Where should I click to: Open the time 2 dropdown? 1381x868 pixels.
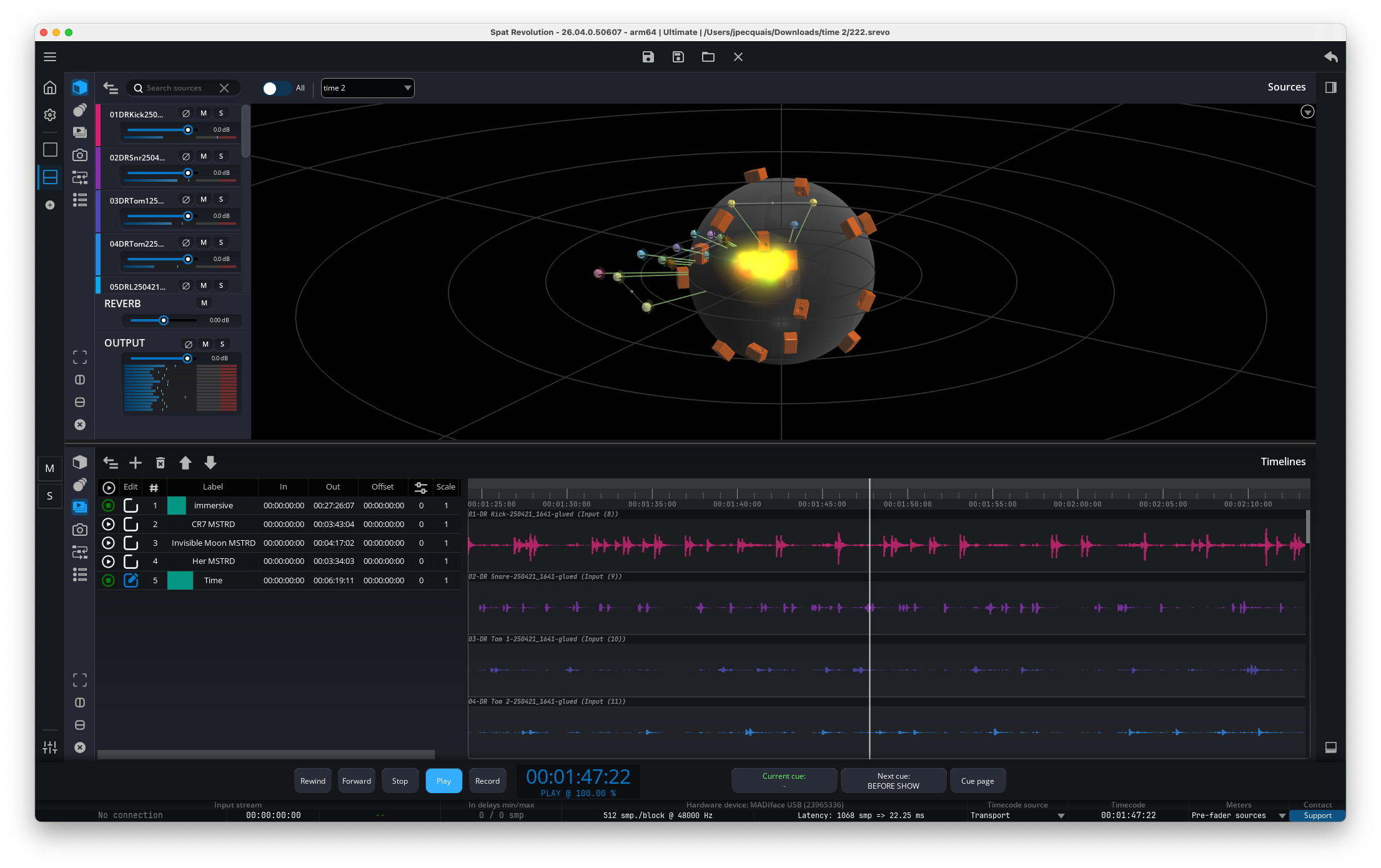[367, 88]
